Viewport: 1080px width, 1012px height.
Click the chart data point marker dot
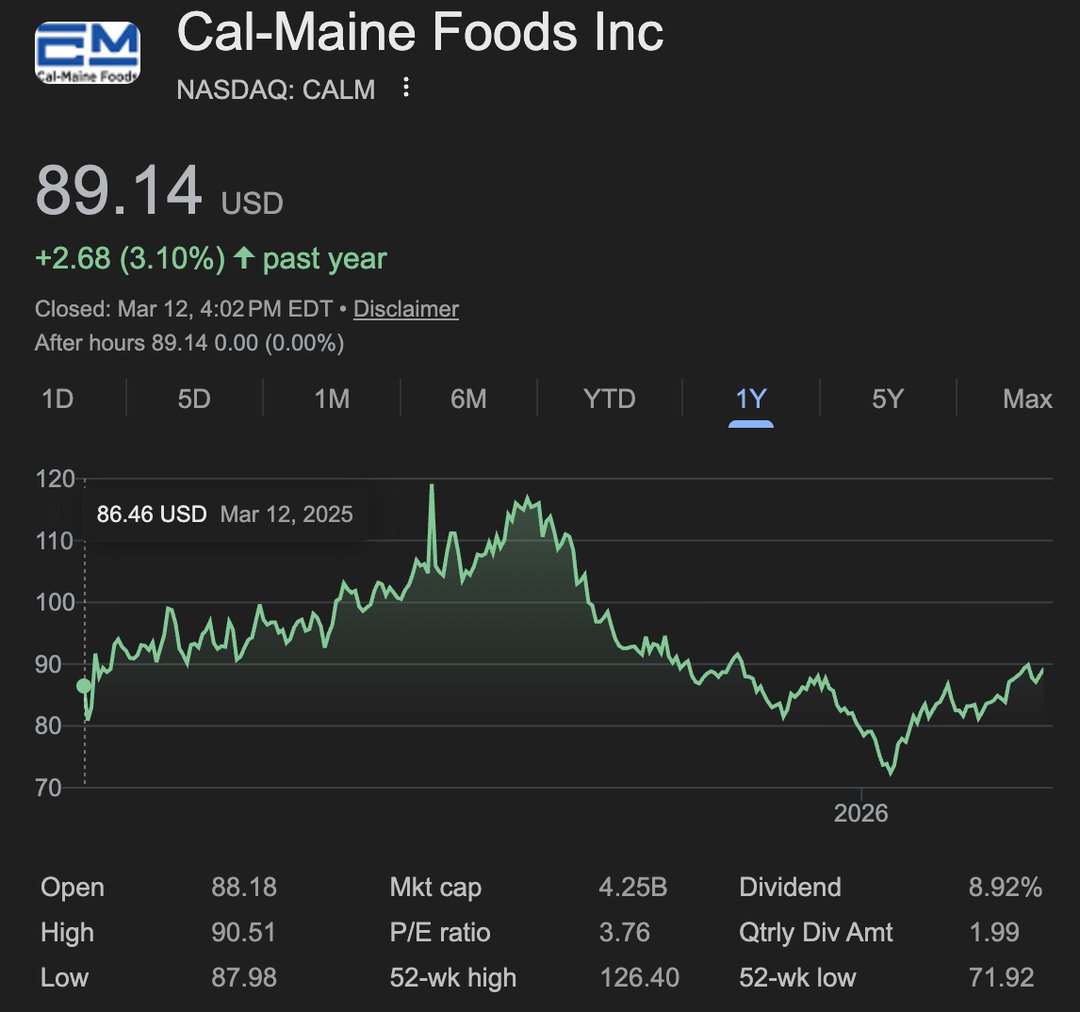click(84, 686)
